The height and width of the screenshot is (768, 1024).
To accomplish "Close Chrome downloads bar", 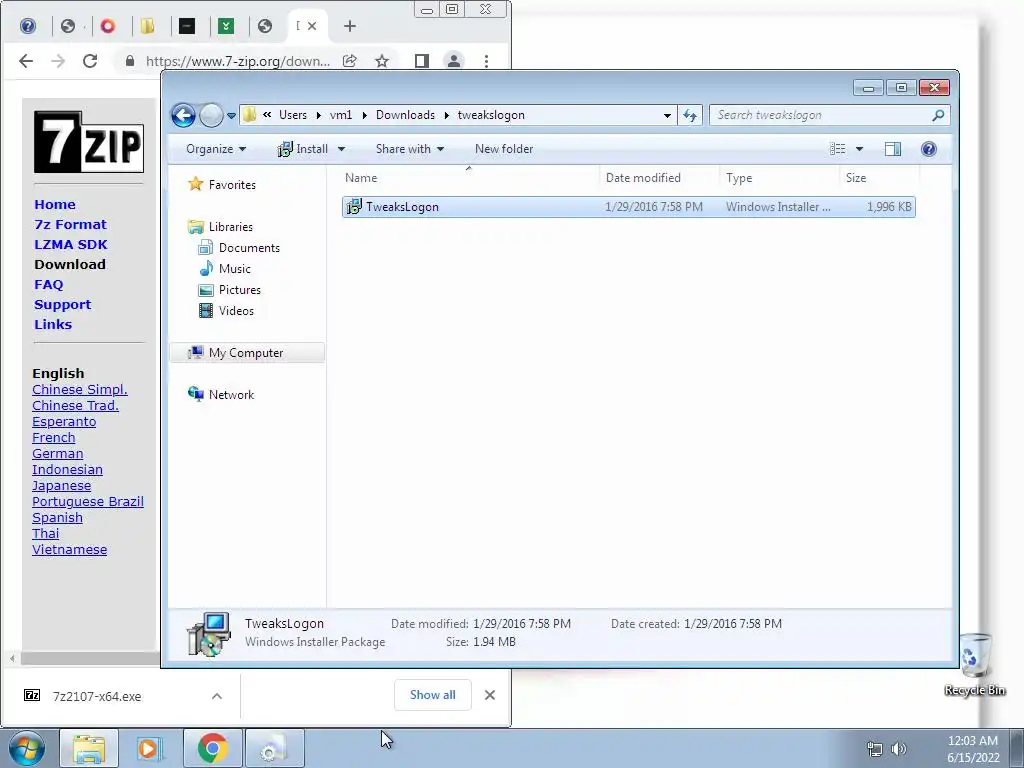I will (x=490, y=695).
